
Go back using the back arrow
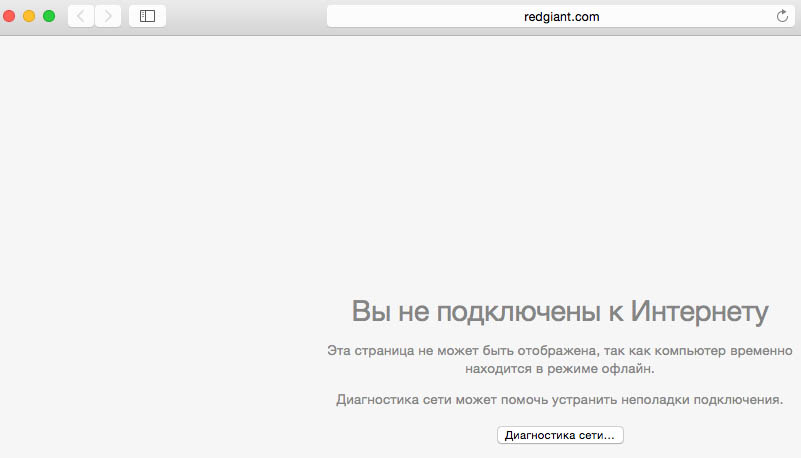(81, 16)
